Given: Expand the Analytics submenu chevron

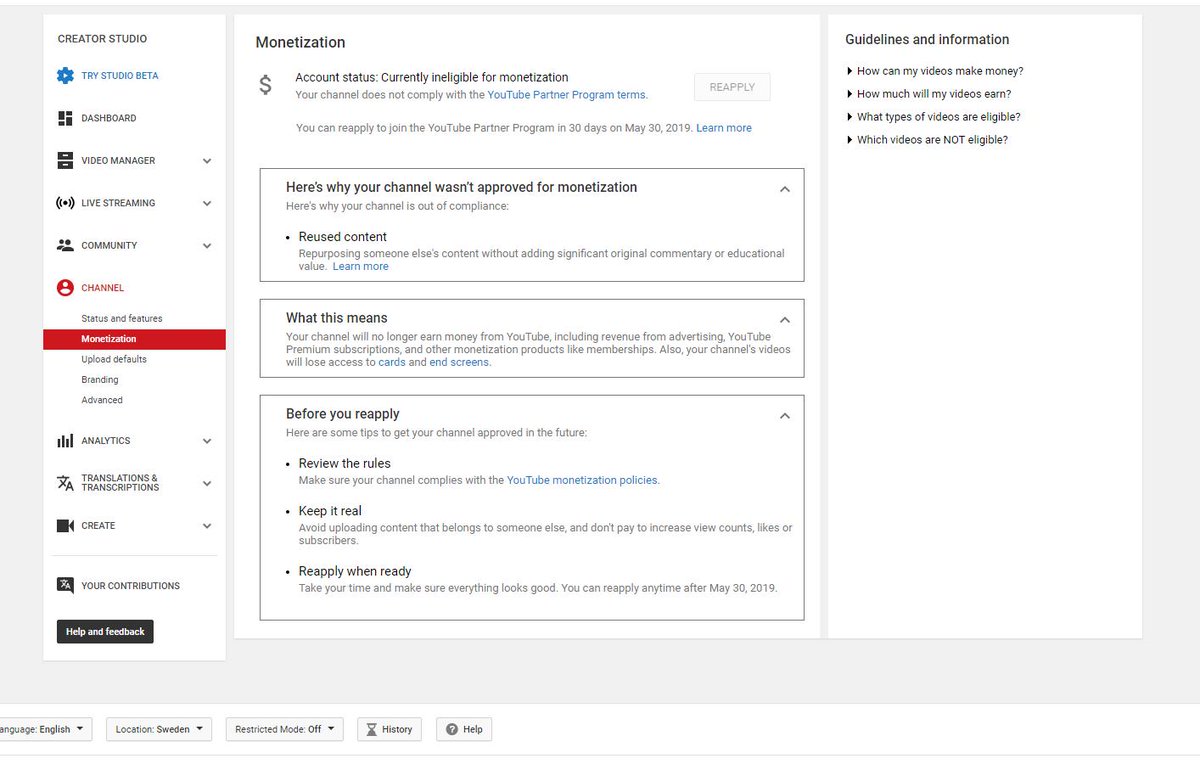Looking at the screenshot, I should coord(207,441).
